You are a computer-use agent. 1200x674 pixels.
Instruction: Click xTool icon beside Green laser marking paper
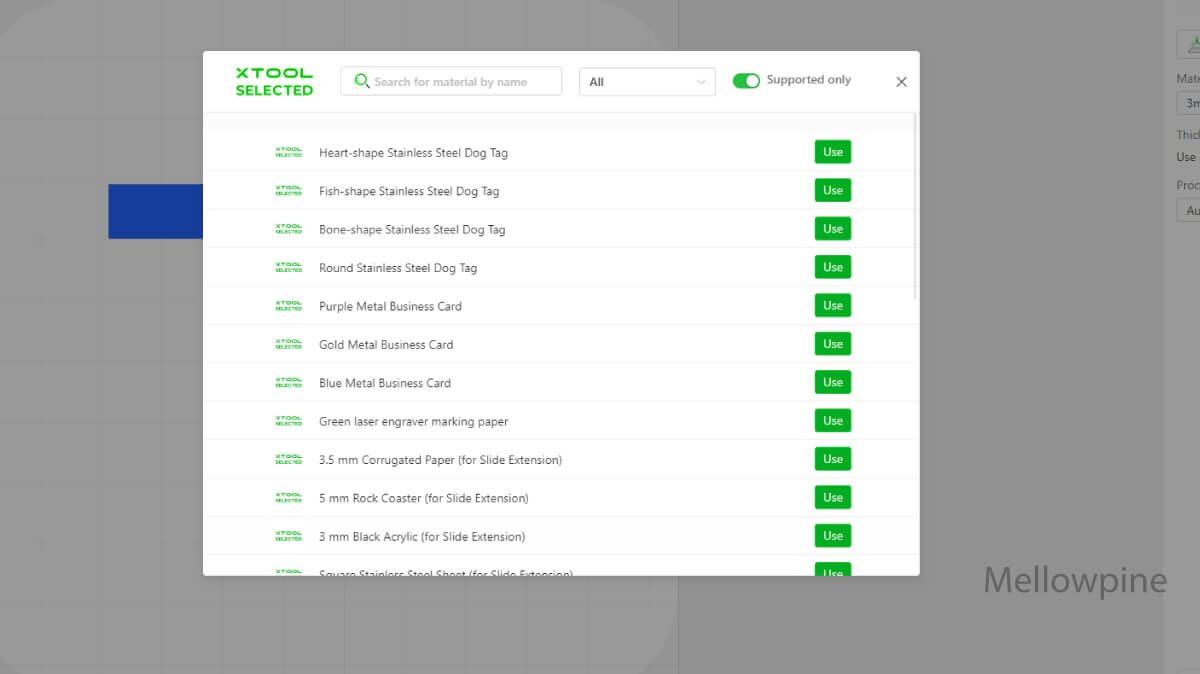pos(288,421)
